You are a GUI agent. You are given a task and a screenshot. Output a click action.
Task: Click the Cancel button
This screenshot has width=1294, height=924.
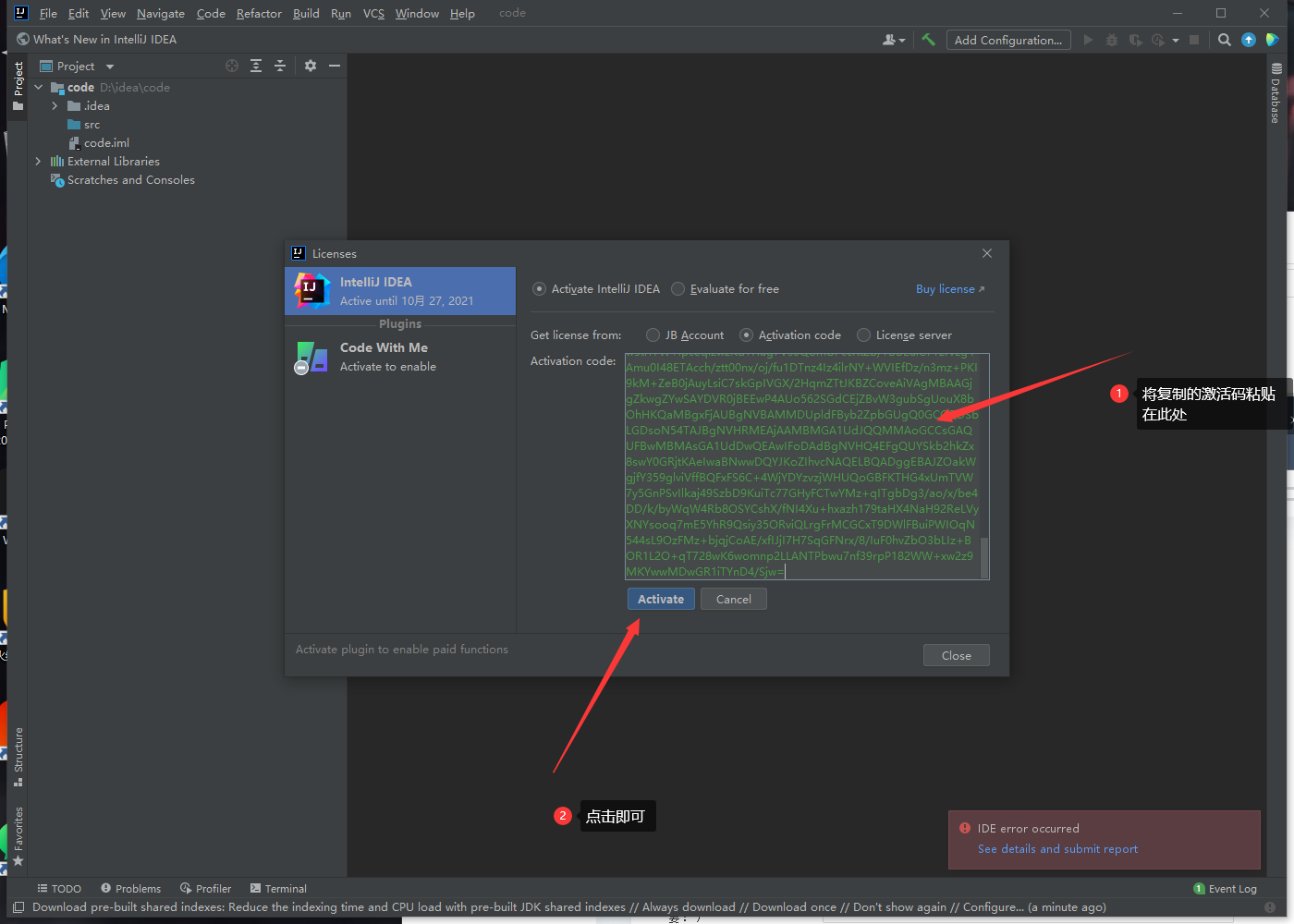coord(734,599)
